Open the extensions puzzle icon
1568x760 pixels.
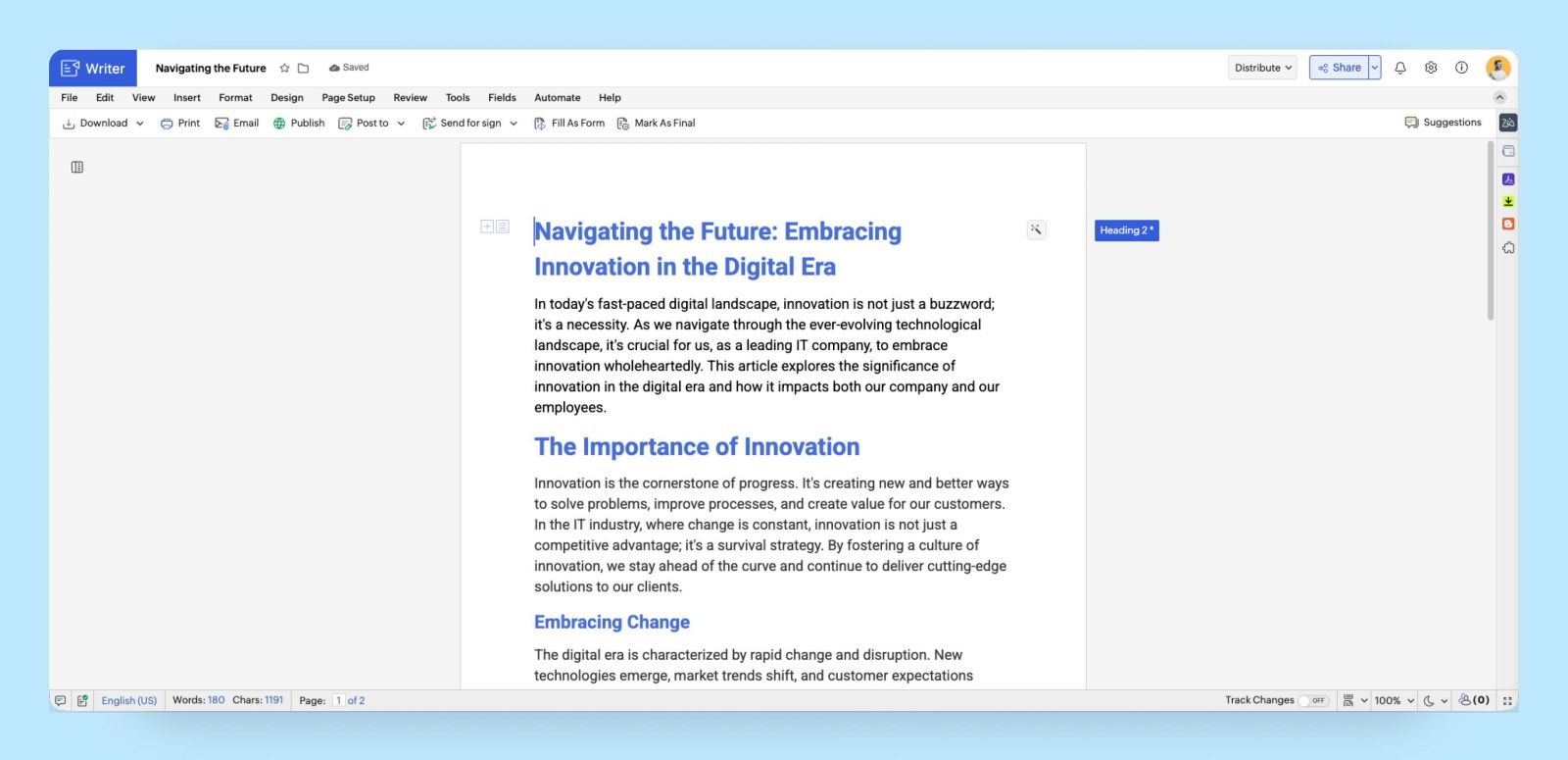coord(1508,247)
